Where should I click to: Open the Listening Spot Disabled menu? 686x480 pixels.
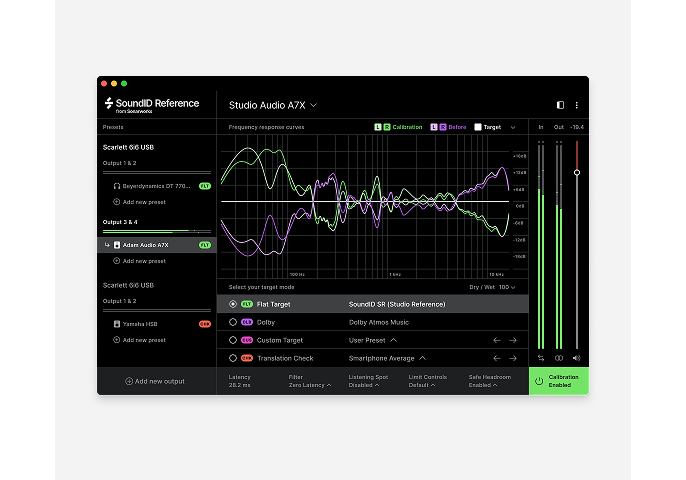click(x=368, y=381)
